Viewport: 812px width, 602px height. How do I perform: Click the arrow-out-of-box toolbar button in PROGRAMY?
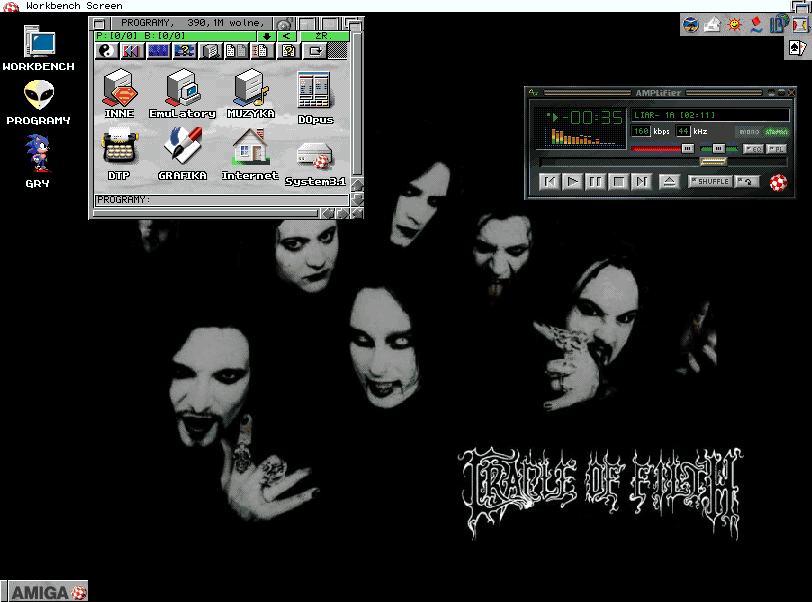(315, 51)
